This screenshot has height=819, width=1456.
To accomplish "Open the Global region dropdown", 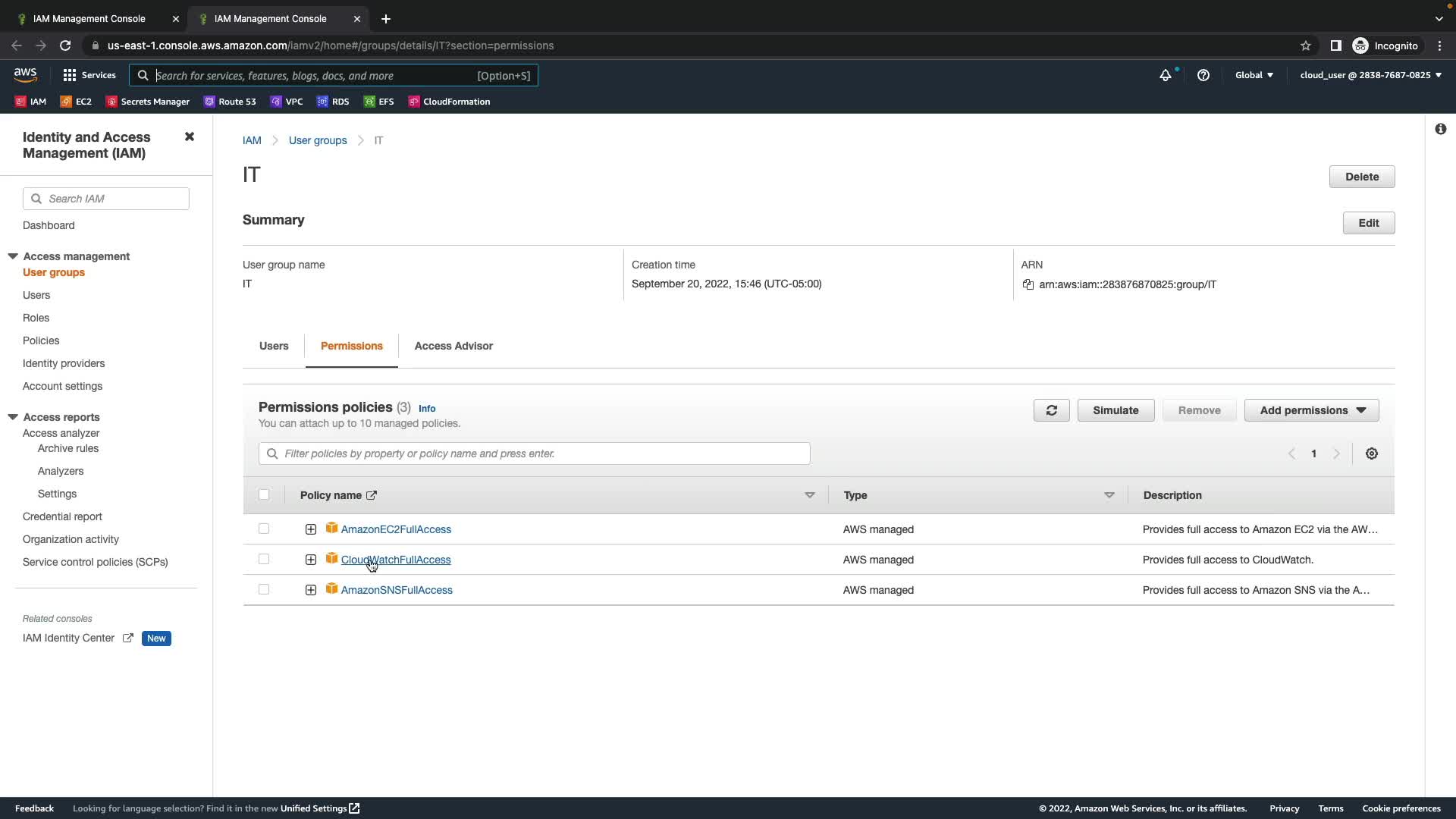I will tap(1254, 75).
